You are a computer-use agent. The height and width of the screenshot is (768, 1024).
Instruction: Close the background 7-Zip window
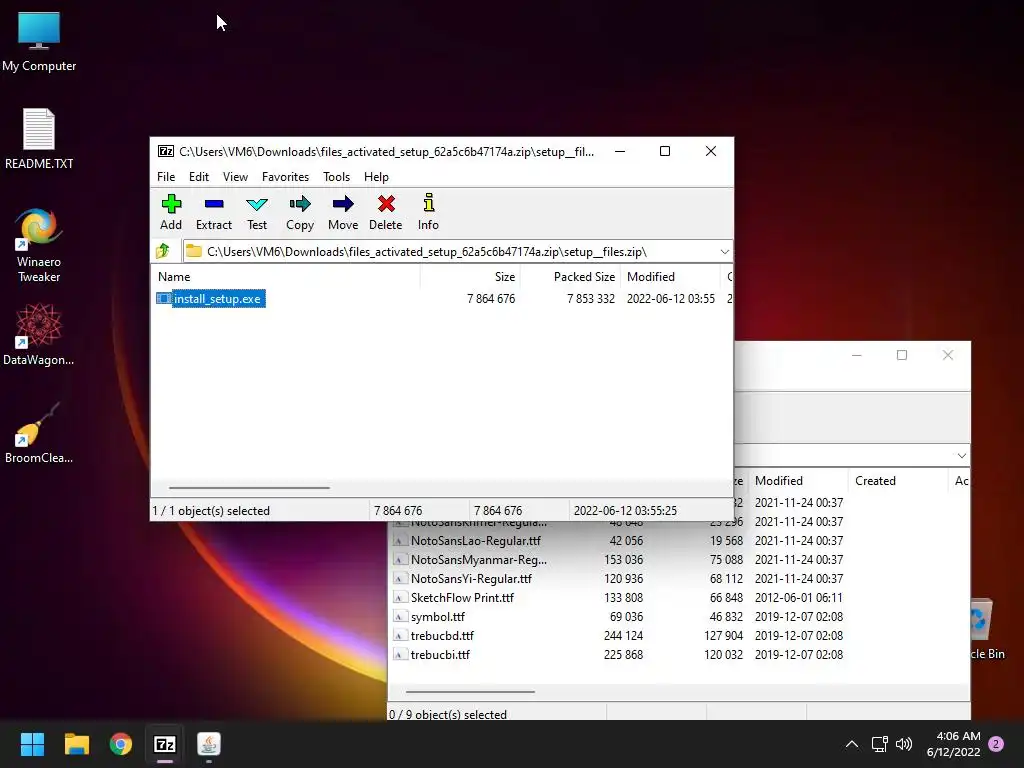coord(948,355)
